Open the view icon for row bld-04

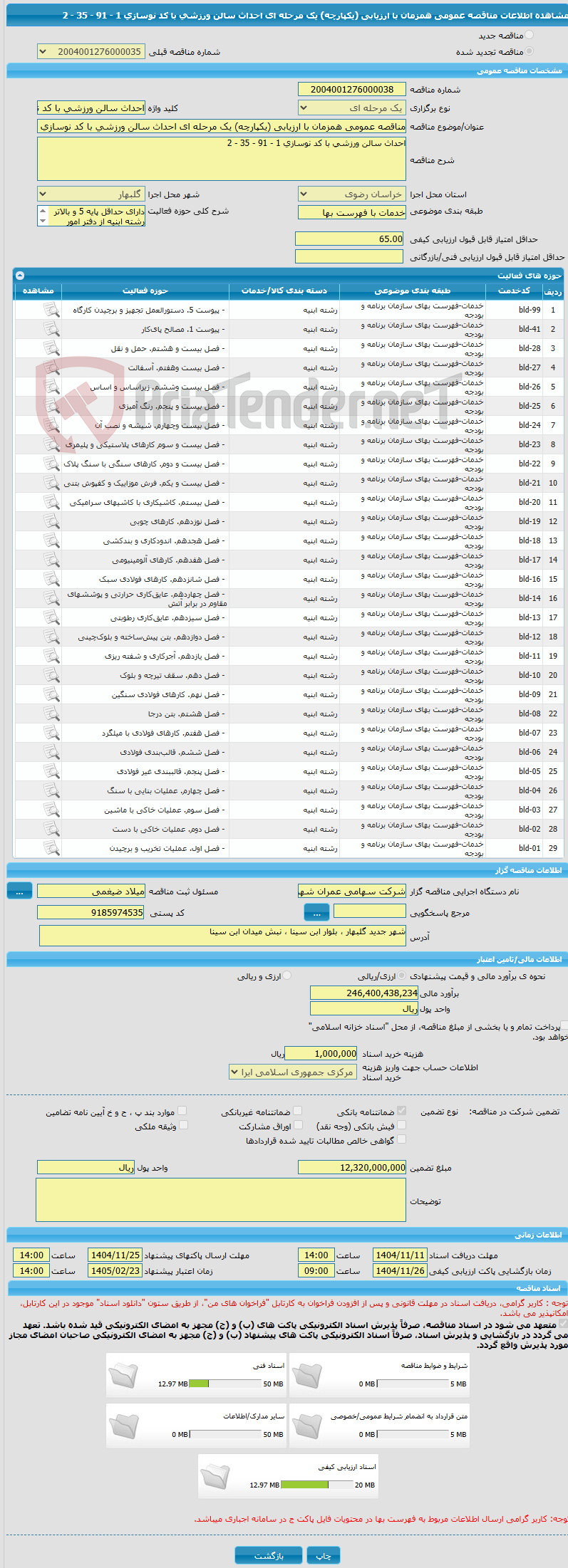(51, 790)
